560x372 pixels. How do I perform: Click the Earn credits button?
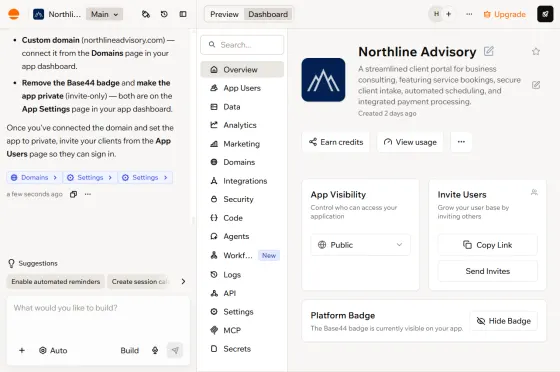(336, 142)
